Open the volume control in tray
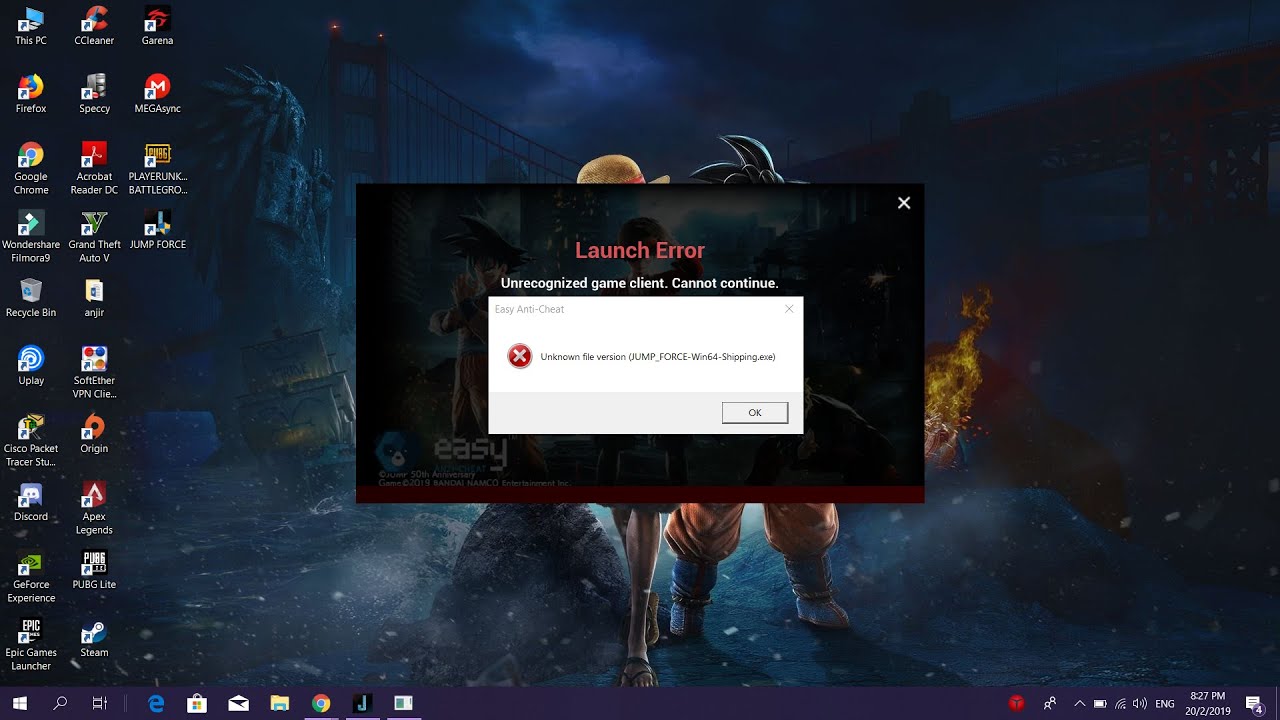The height and width of the screenshot is (720, 1280). (x=1140, y=703)
